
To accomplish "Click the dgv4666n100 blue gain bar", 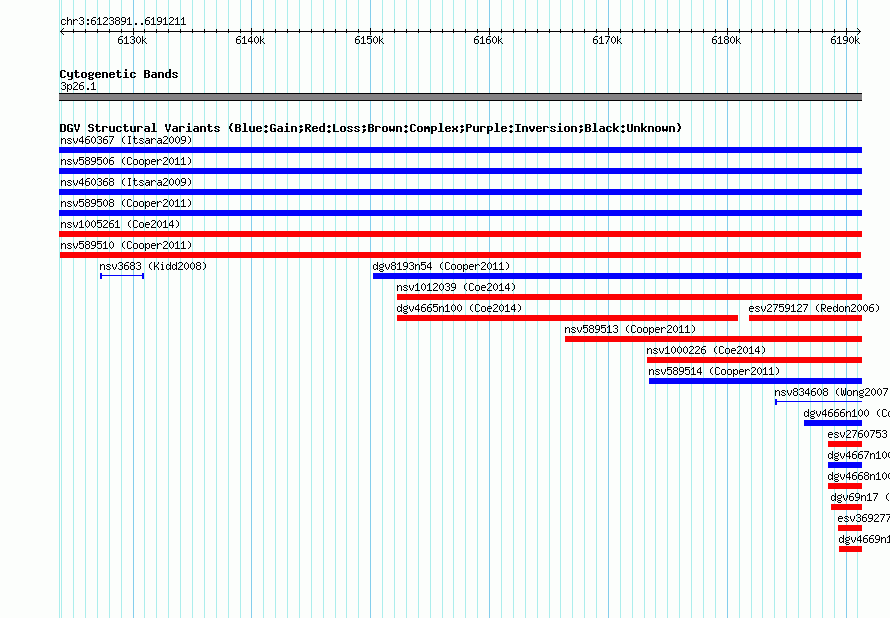I will 833,423.
